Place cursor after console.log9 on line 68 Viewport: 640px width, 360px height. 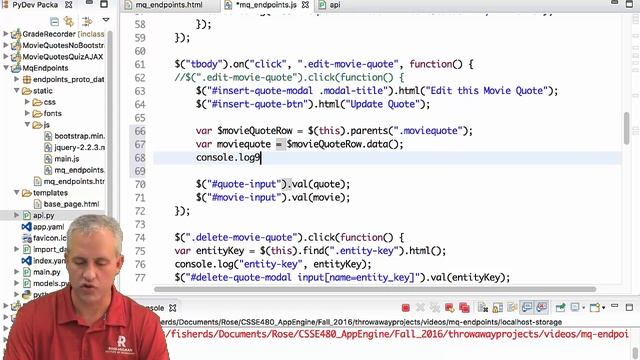click(261, 158)
